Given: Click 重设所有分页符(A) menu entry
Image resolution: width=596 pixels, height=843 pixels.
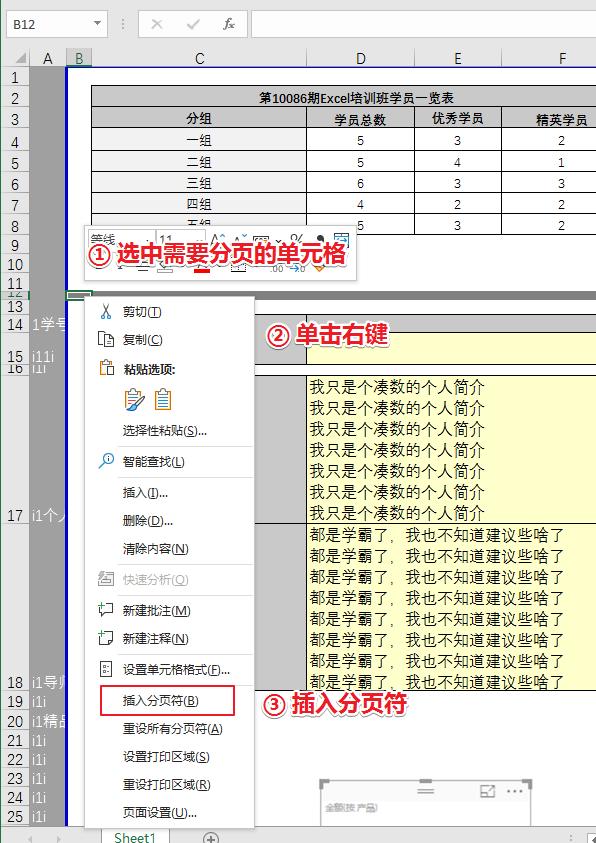Looking at the screenshot, I should pos(169,729).
